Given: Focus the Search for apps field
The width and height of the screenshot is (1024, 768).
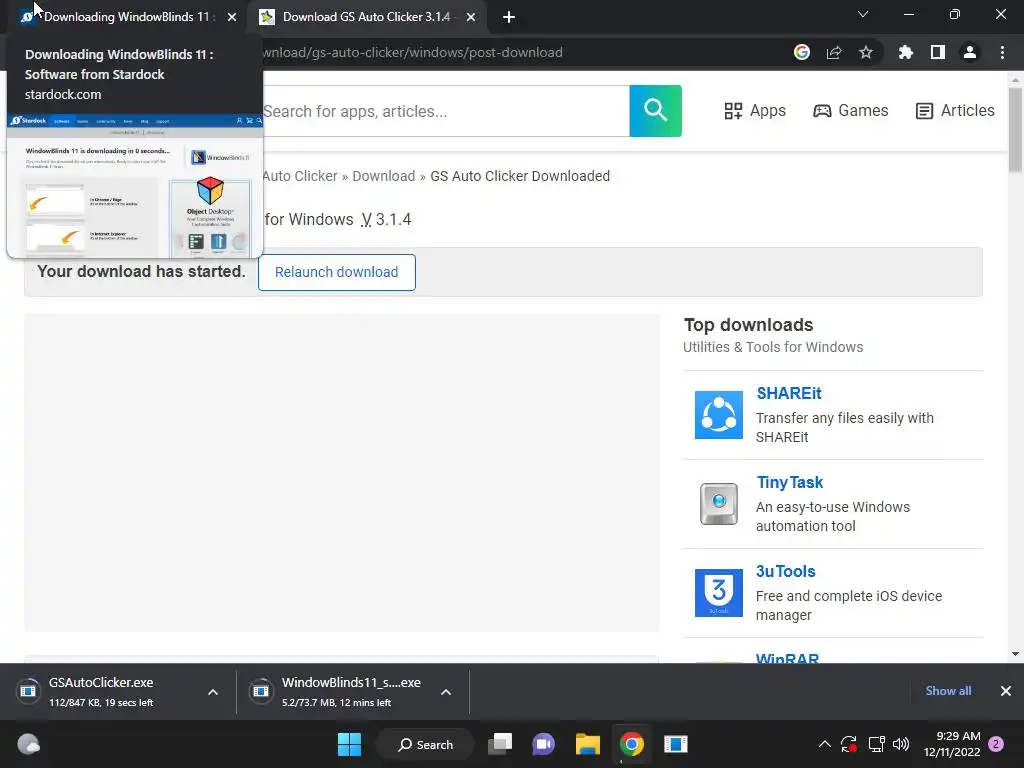Looking at the screenshot, I should point(445,111).
